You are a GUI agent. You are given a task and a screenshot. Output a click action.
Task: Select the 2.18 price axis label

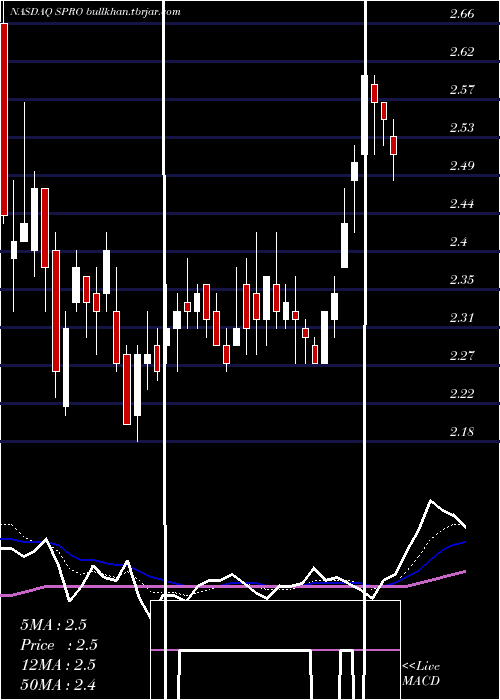click(x=462, y=432)
